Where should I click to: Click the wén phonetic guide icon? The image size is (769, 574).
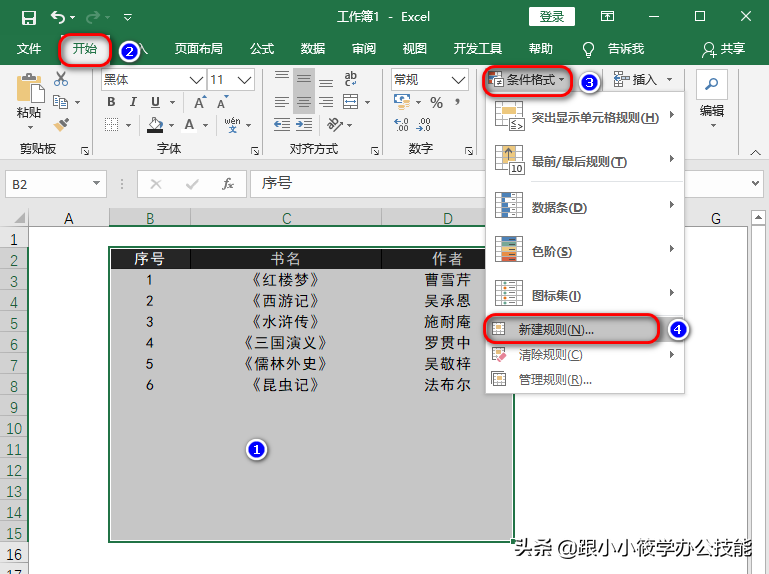click(232, 125)
